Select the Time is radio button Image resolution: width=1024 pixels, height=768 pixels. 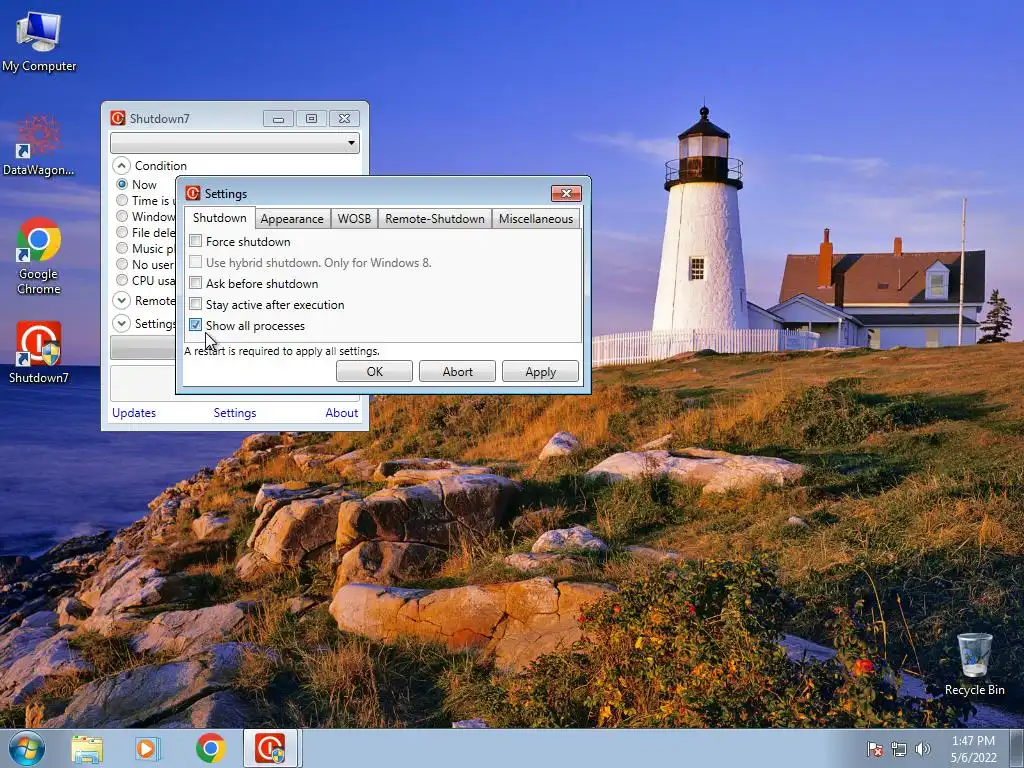pyautogui.click(x=122, y=200)
